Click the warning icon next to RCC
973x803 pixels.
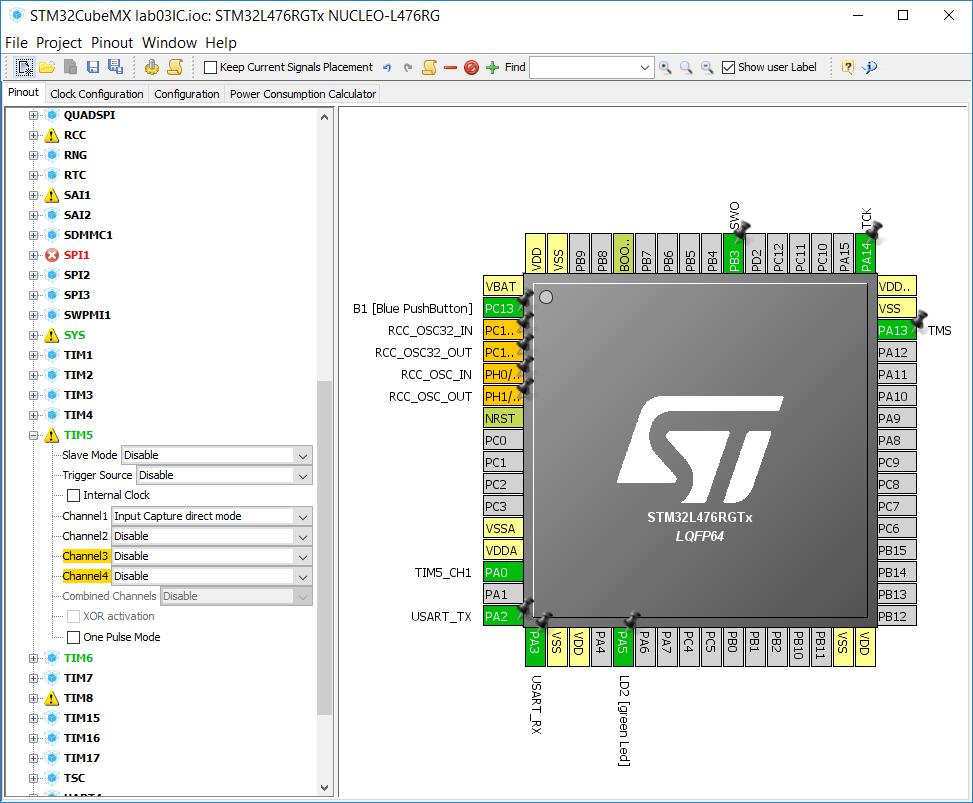pos(52,135)
